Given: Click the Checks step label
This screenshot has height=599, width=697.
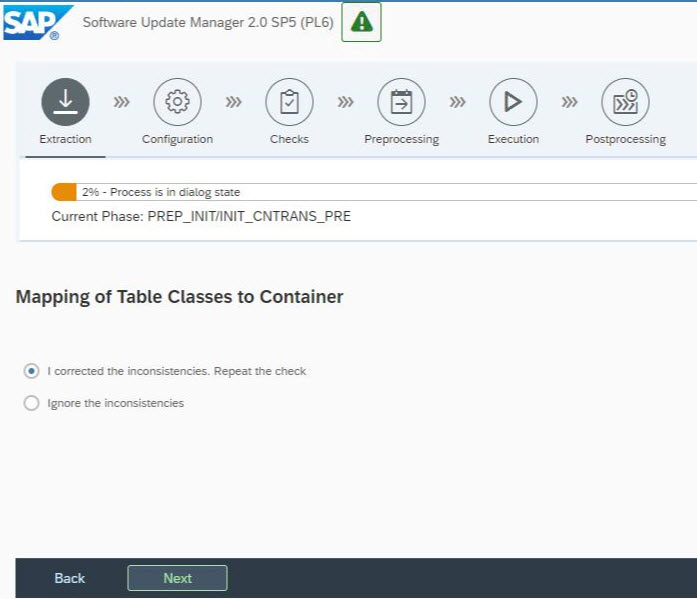Looking at the screenshot, I should [289, 139].
